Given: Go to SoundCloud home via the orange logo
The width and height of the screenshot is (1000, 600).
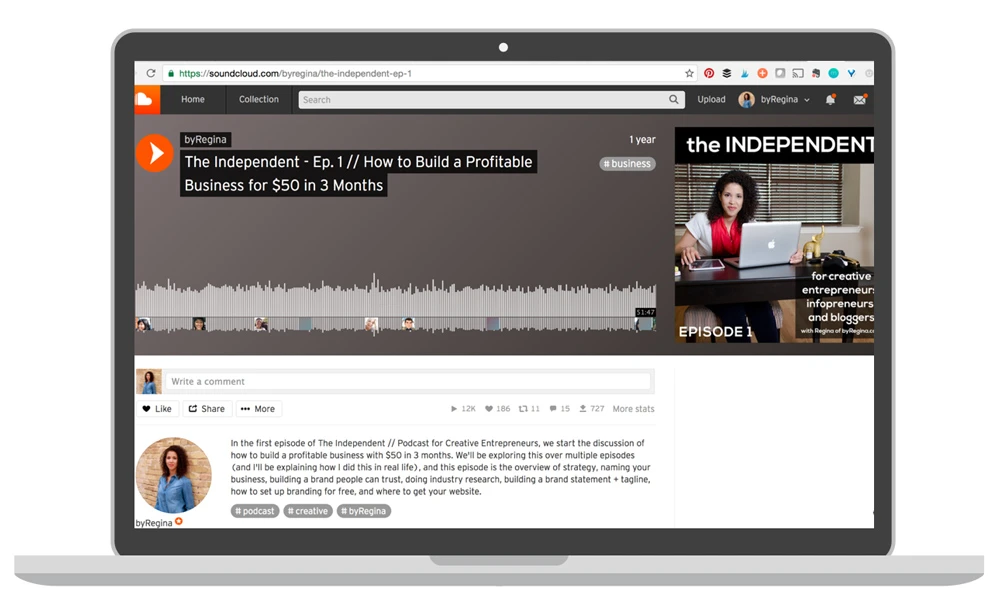Looking at the screenshot, I should click(x=147, y=99).
